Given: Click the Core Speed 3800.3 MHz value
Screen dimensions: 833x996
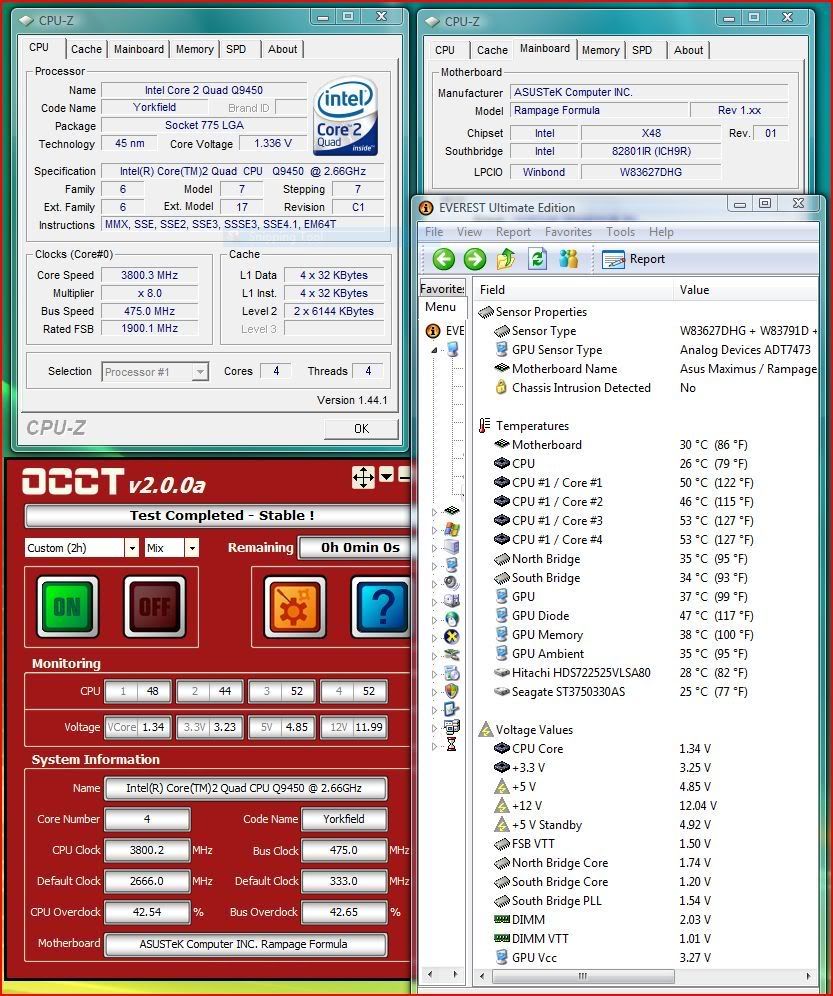Looking at the screenshot, I should pyautogui.click(x=149, y=275).
